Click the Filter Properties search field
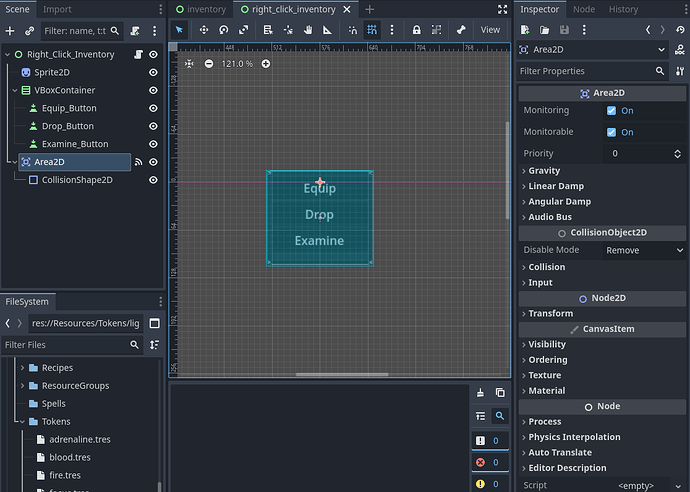 point(592,71)
